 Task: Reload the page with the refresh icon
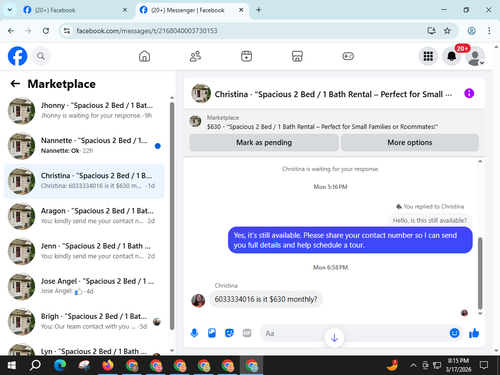click(x=46, y=31)
